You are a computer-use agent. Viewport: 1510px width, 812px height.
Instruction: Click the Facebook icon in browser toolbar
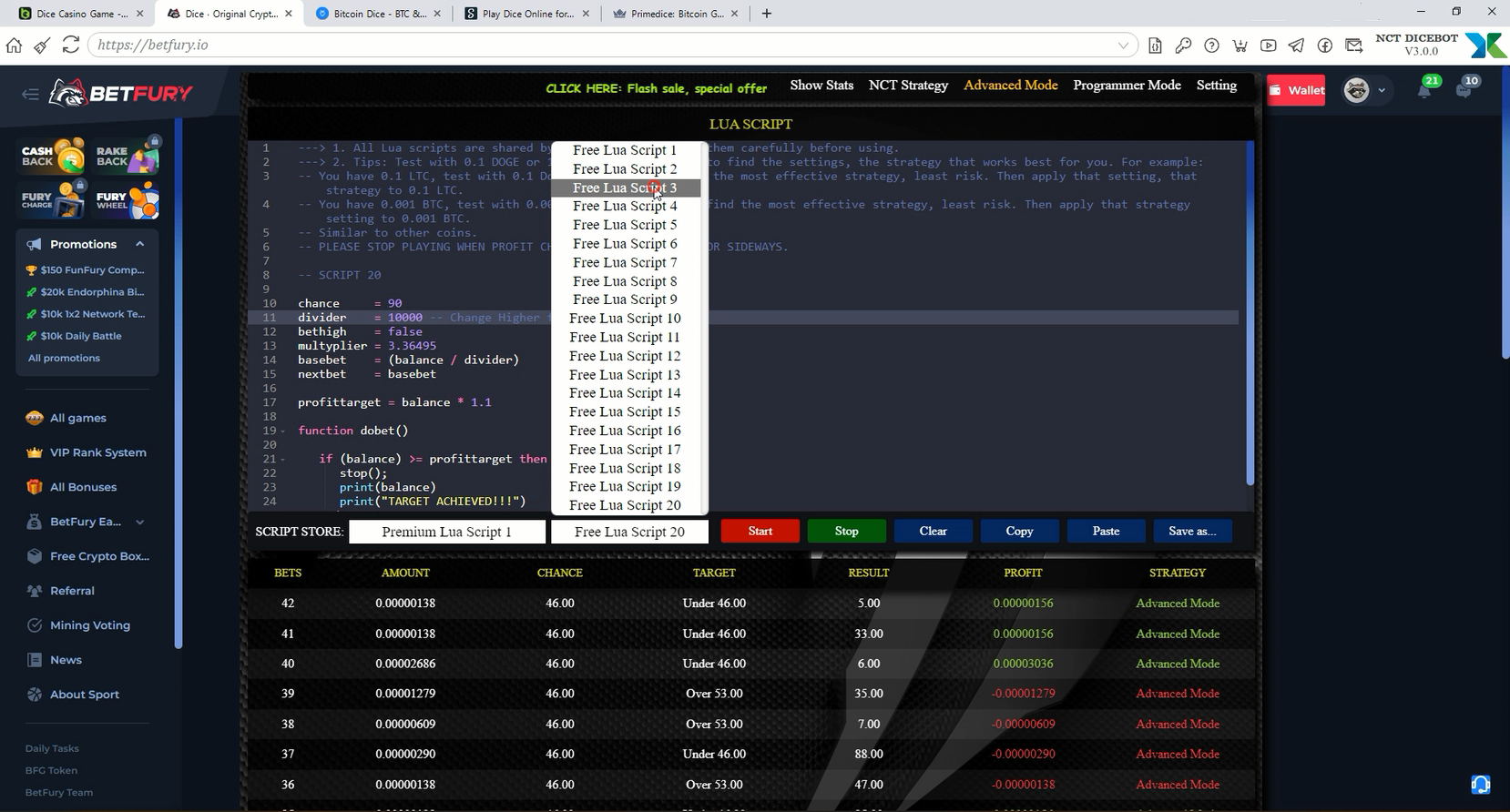(x=1325, y=45)
